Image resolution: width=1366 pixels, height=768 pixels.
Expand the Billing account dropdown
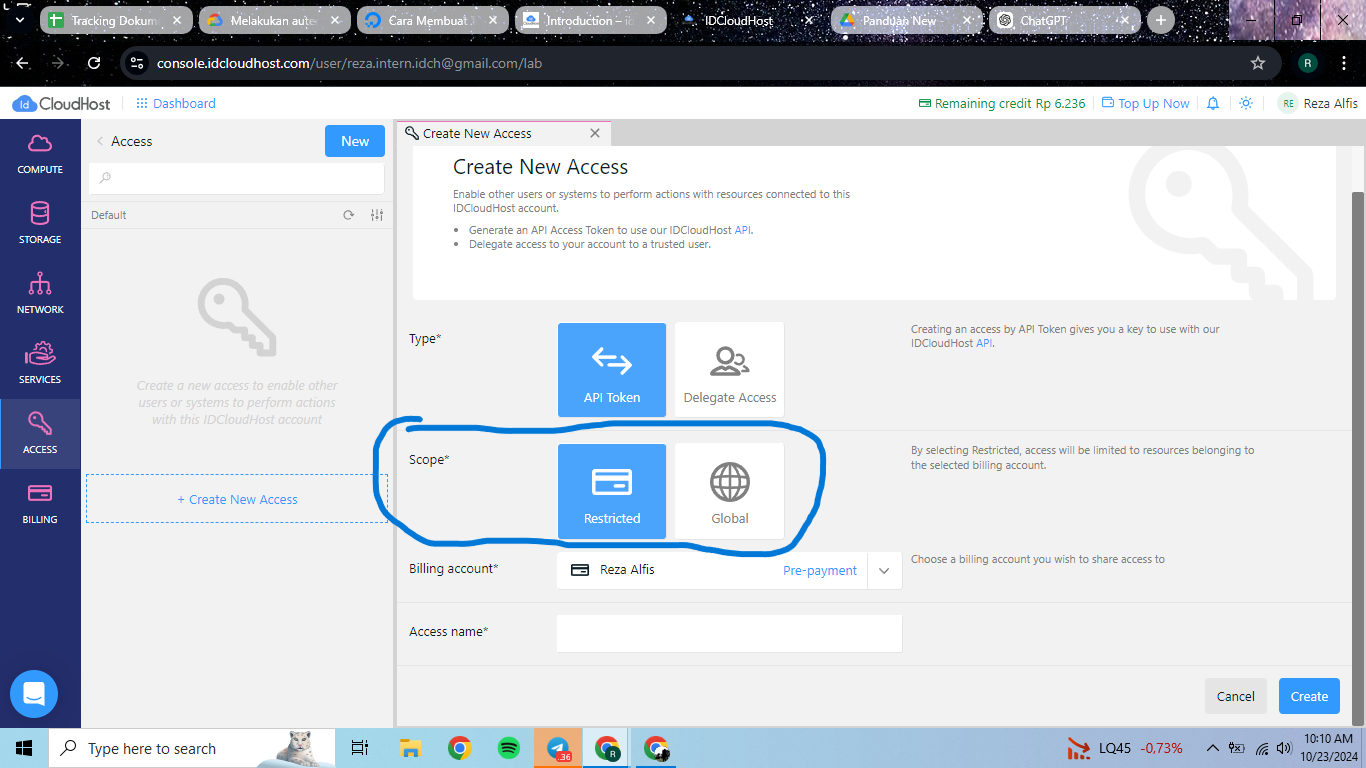(884, 570)
